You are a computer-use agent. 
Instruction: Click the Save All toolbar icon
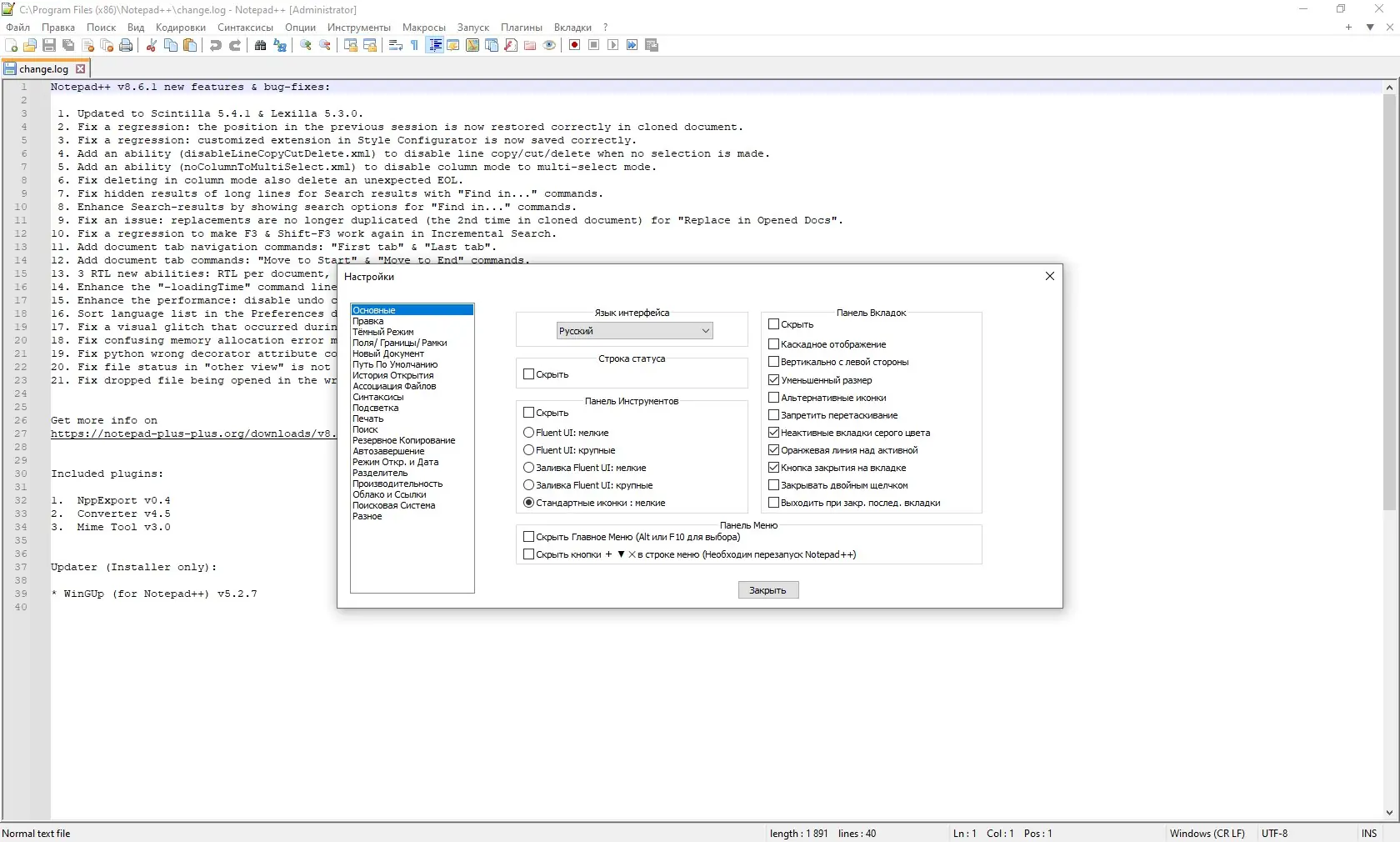(68, 45)
